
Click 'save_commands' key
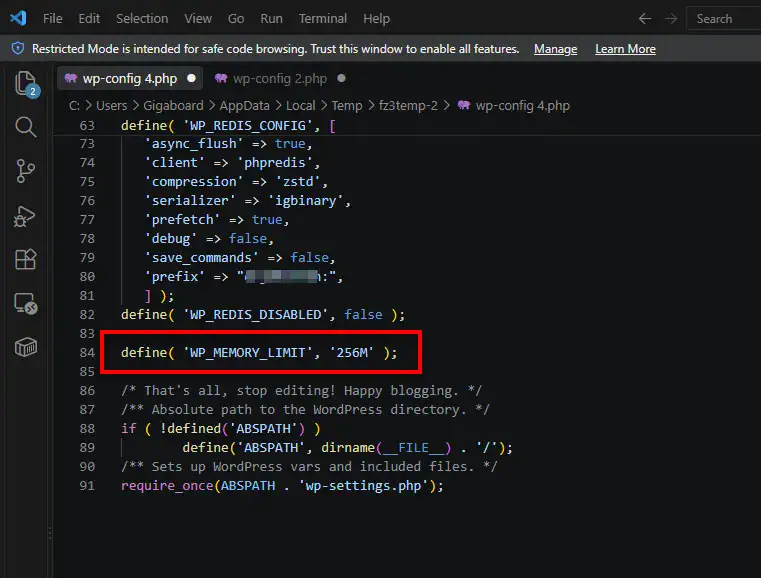pos(201,257)
